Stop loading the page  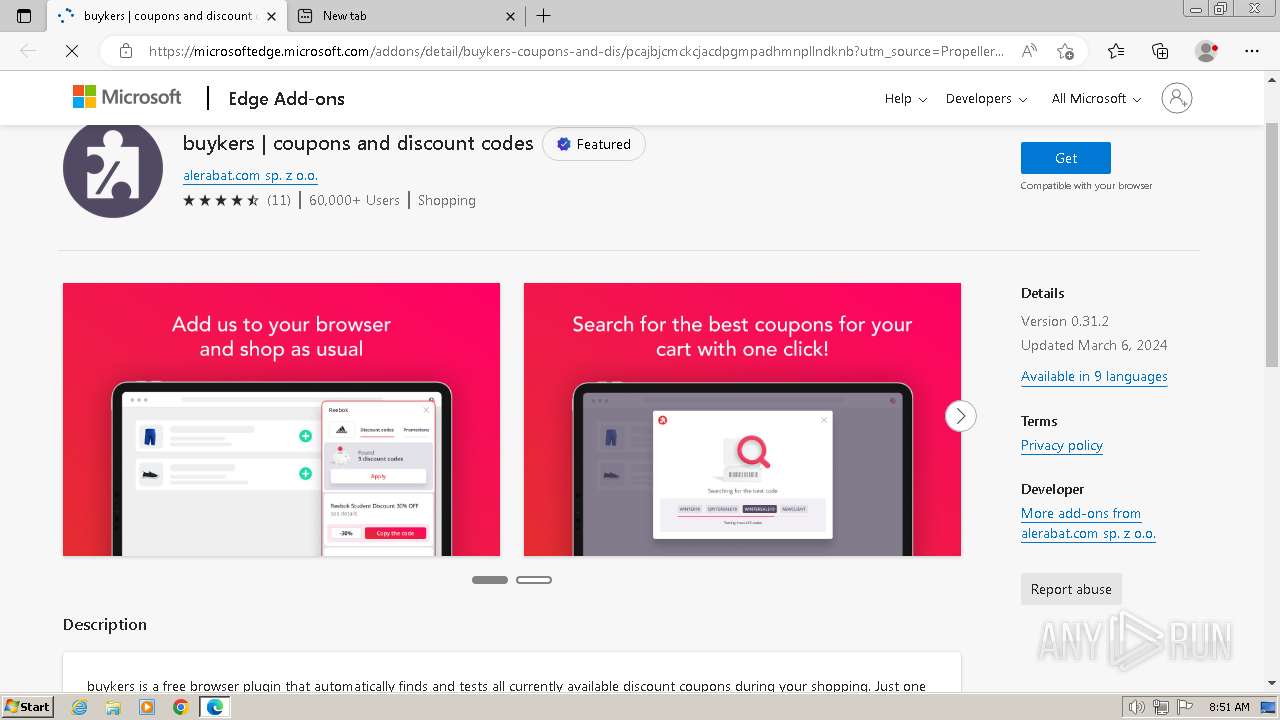[72, 51]
